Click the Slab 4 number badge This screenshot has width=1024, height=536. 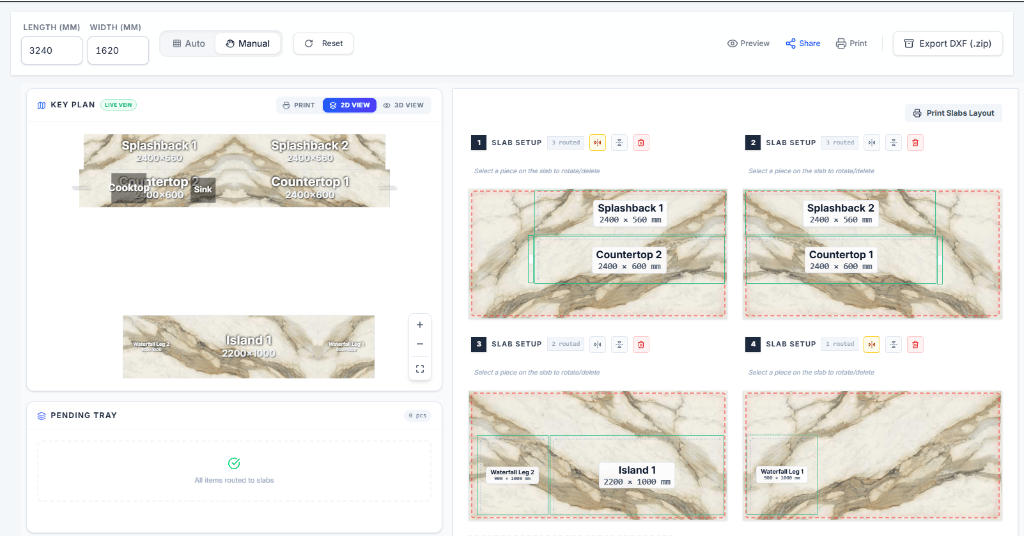753,344
